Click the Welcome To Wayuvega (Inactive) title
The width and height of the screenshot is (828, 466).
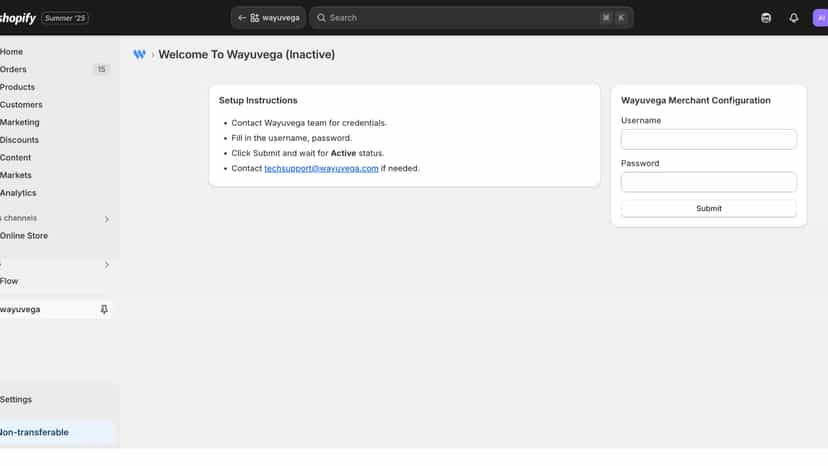(x=247, y=54)
